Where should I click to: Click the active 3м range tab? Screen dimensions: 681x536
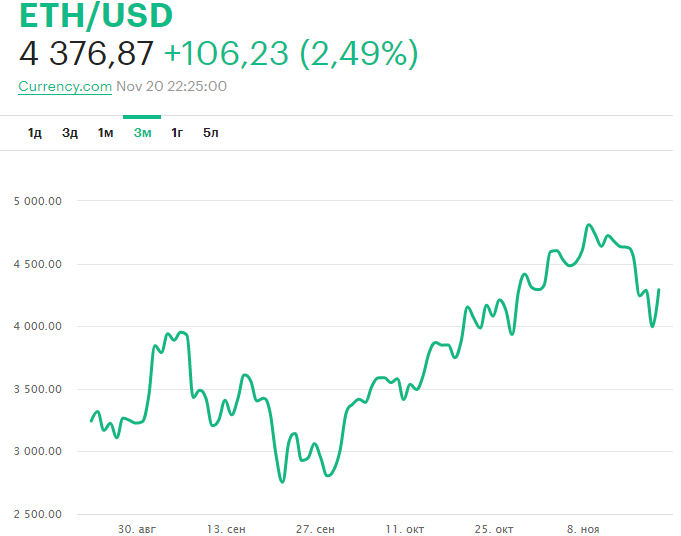click(x=142, y=133)
